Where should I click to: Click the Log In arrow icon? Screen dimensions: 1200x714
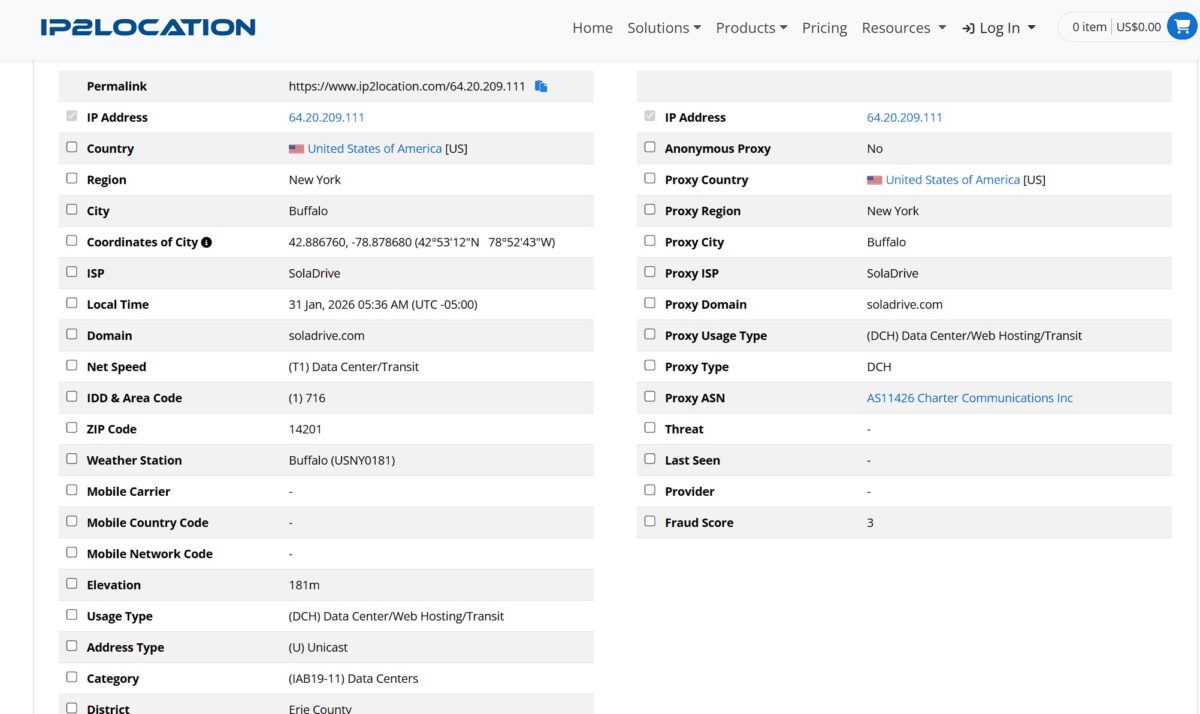point(968,28)
